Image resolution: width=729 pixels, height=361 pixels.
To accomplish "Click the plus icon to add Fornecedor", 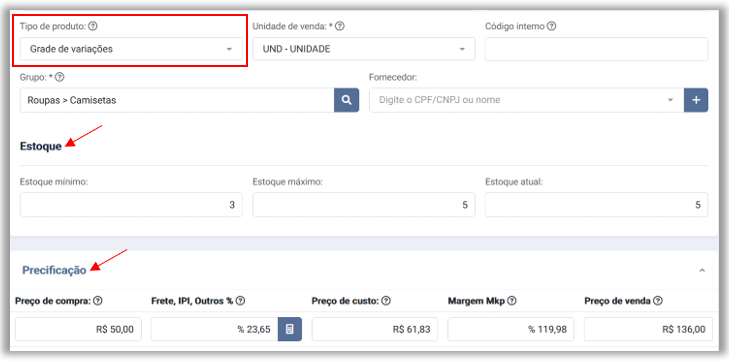I will [696, 100].
